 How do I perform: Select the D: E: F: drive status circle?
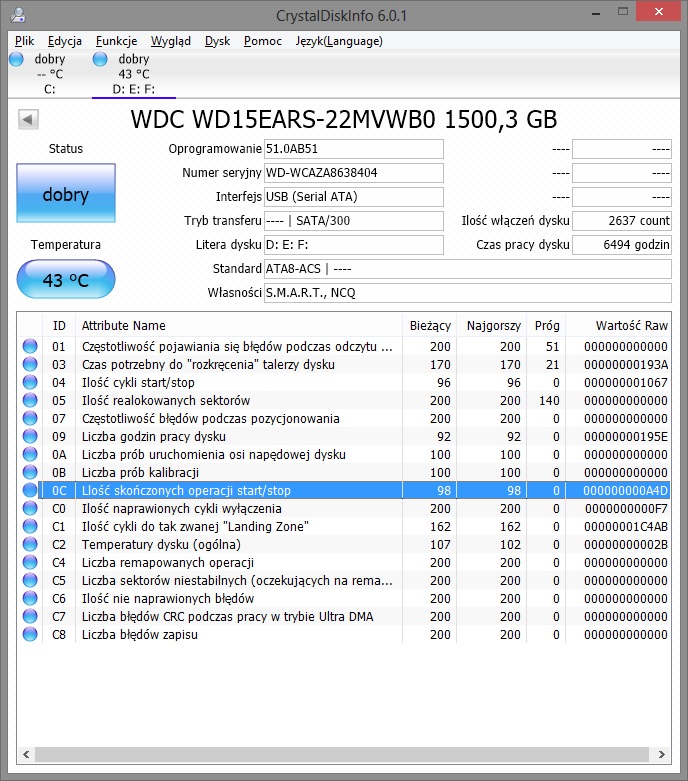point(100,59)
